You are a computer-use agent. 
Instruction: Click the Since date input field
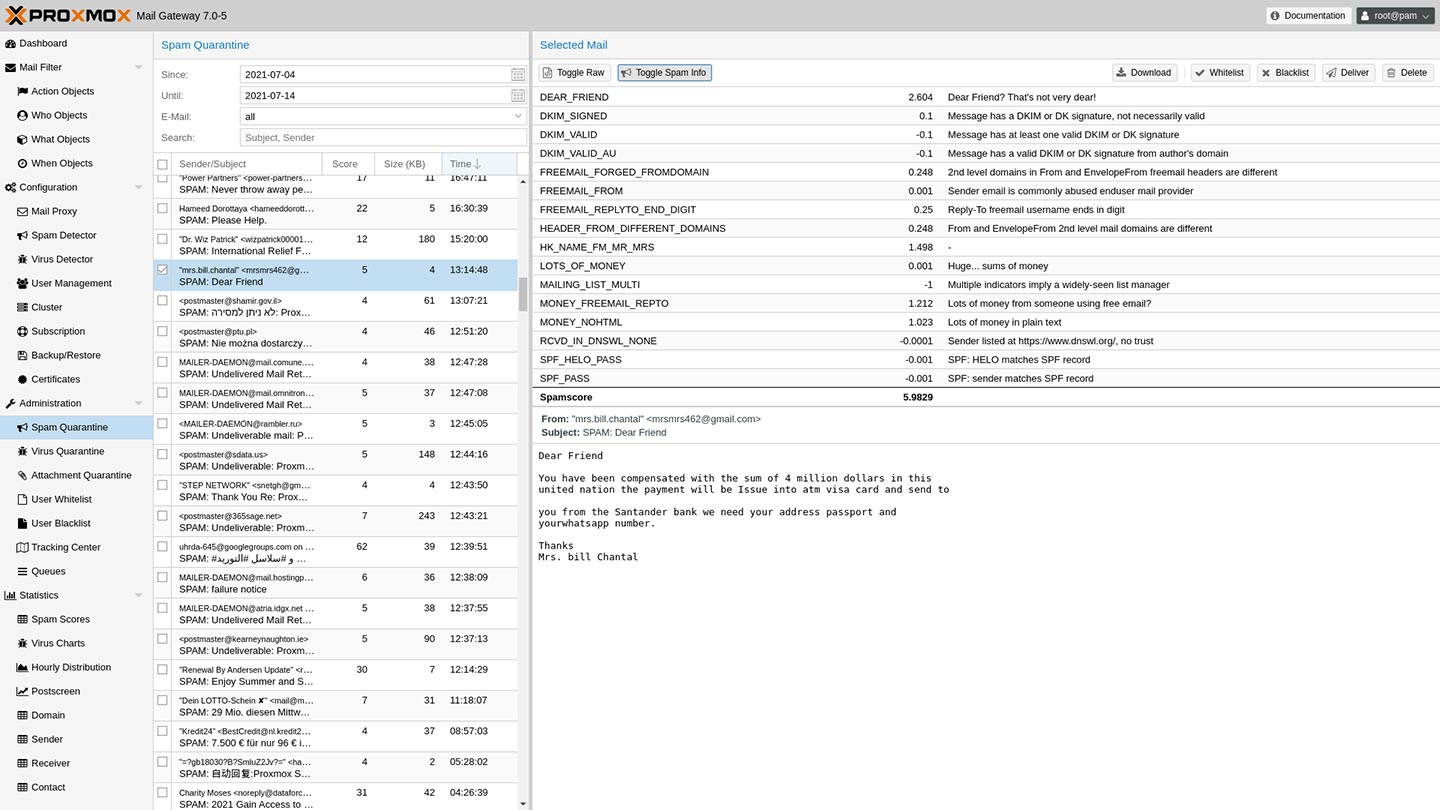[x=374, y=74]
